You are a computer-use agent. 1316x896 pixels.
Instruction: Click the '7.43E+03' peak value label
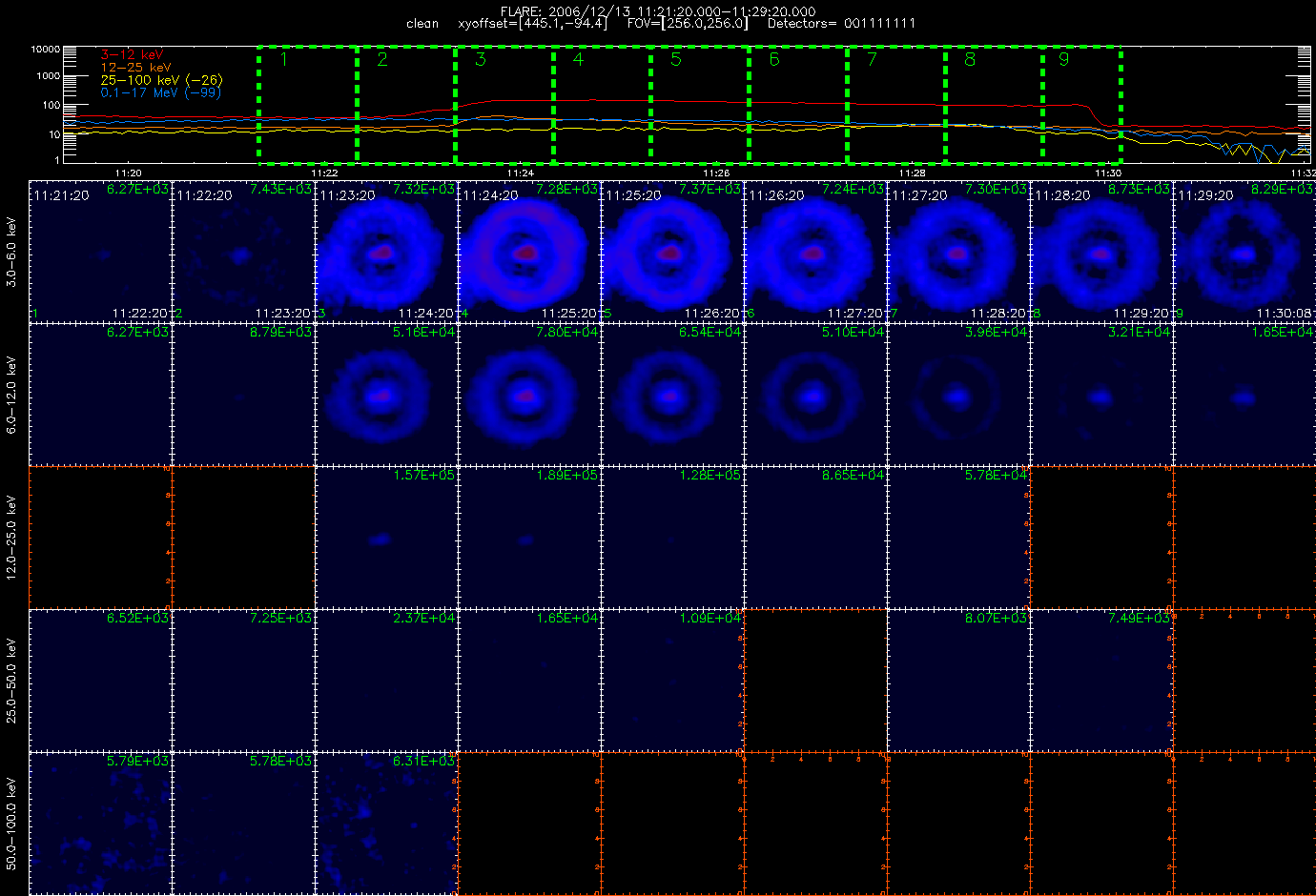(x=280, y=190)
